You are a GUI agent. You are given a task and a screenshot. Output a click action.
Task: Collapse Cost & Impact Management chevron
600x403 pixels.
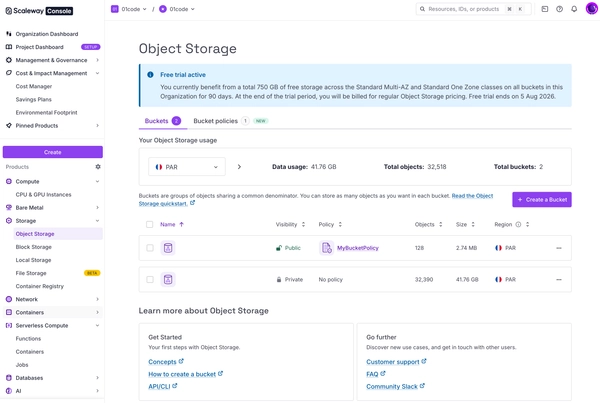click(97, 73)
